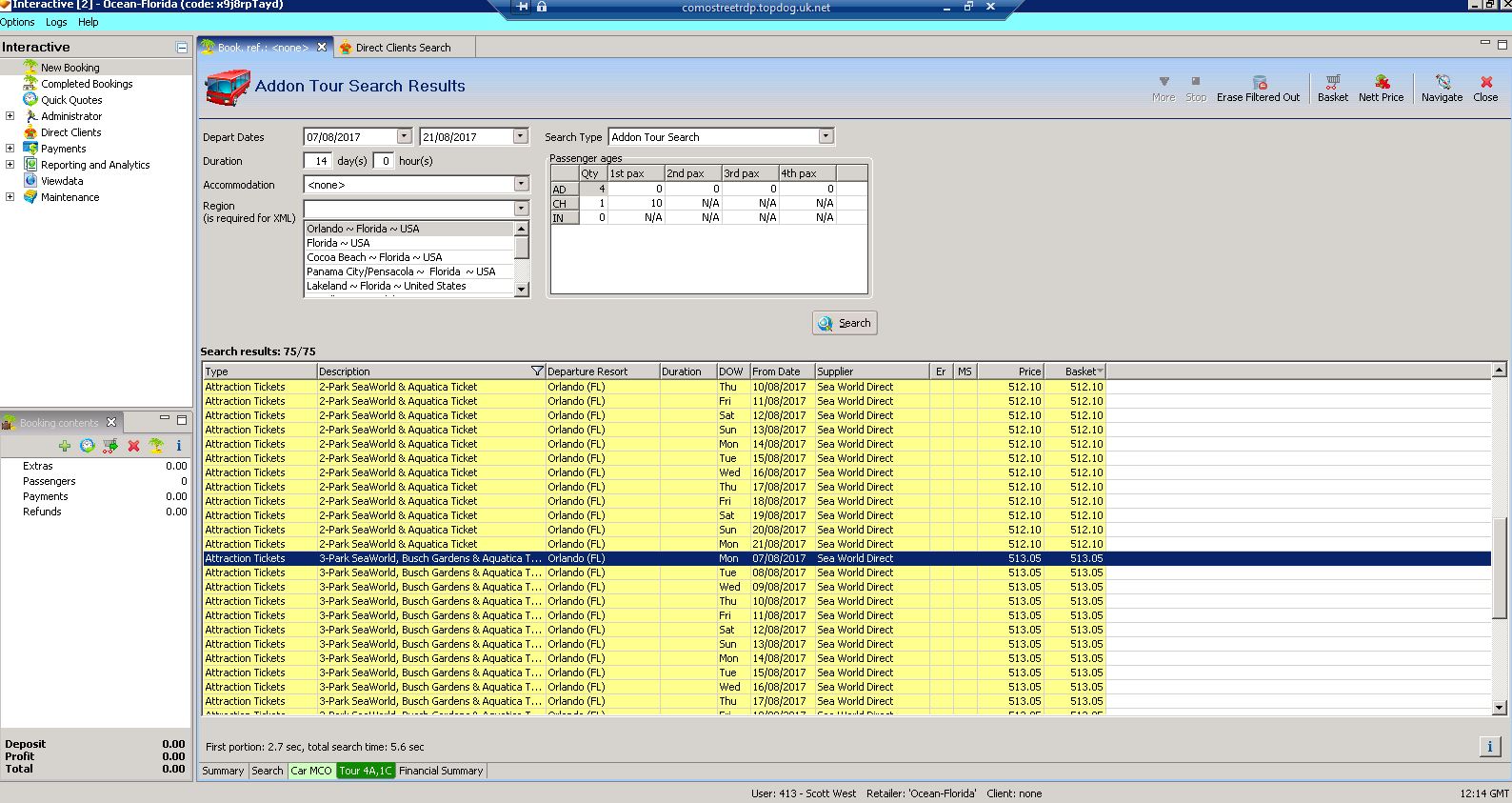Click the pin icon on remote desktop bar
The height and width of the screenshot is (803, 1512).
pos(522,7)
